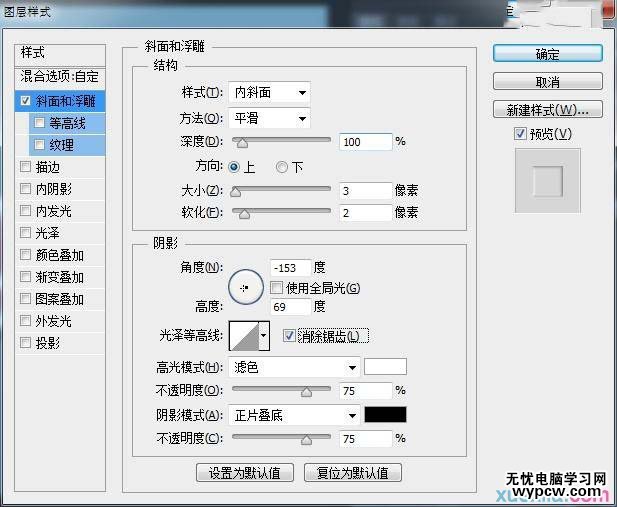Click the 大小 value field
This screenshot has width=617, height=507.
pos(366,191)
